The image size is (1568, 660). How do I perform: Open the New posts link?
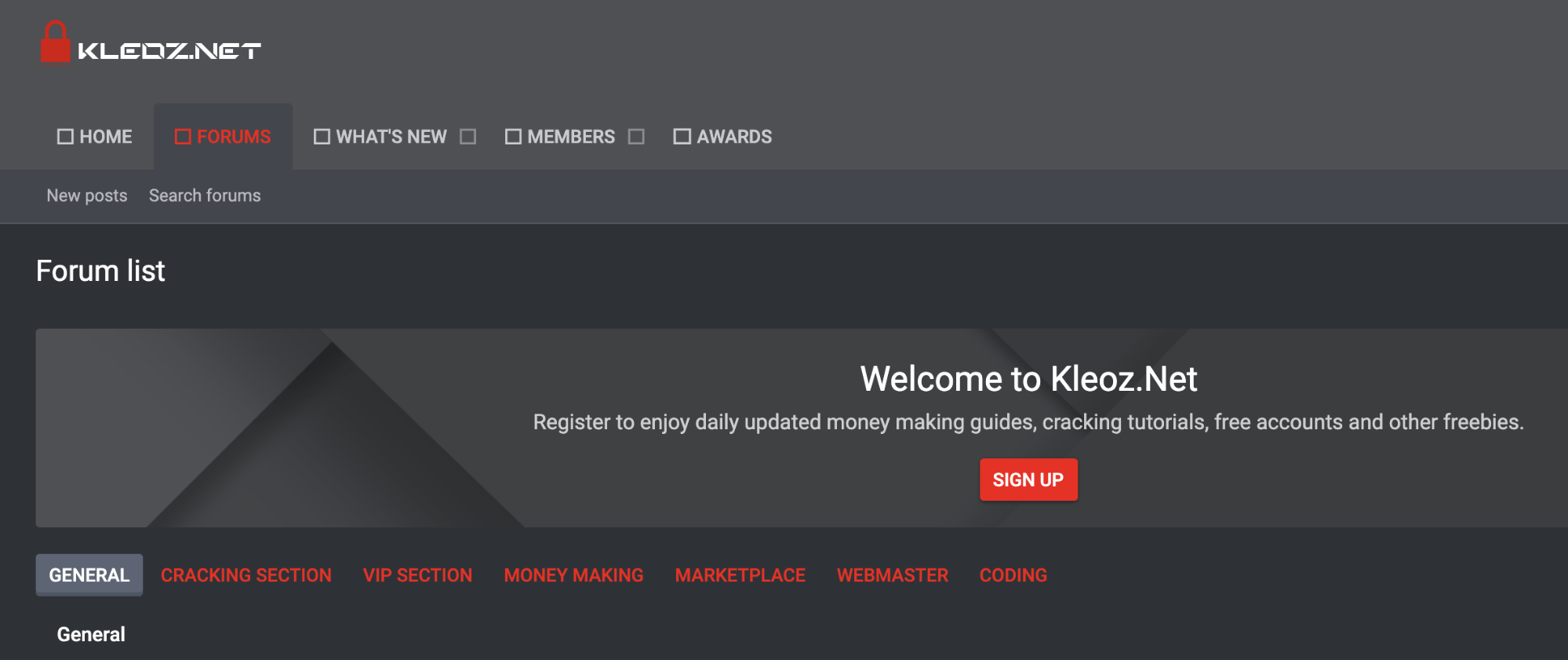click(x=87, y=195)
